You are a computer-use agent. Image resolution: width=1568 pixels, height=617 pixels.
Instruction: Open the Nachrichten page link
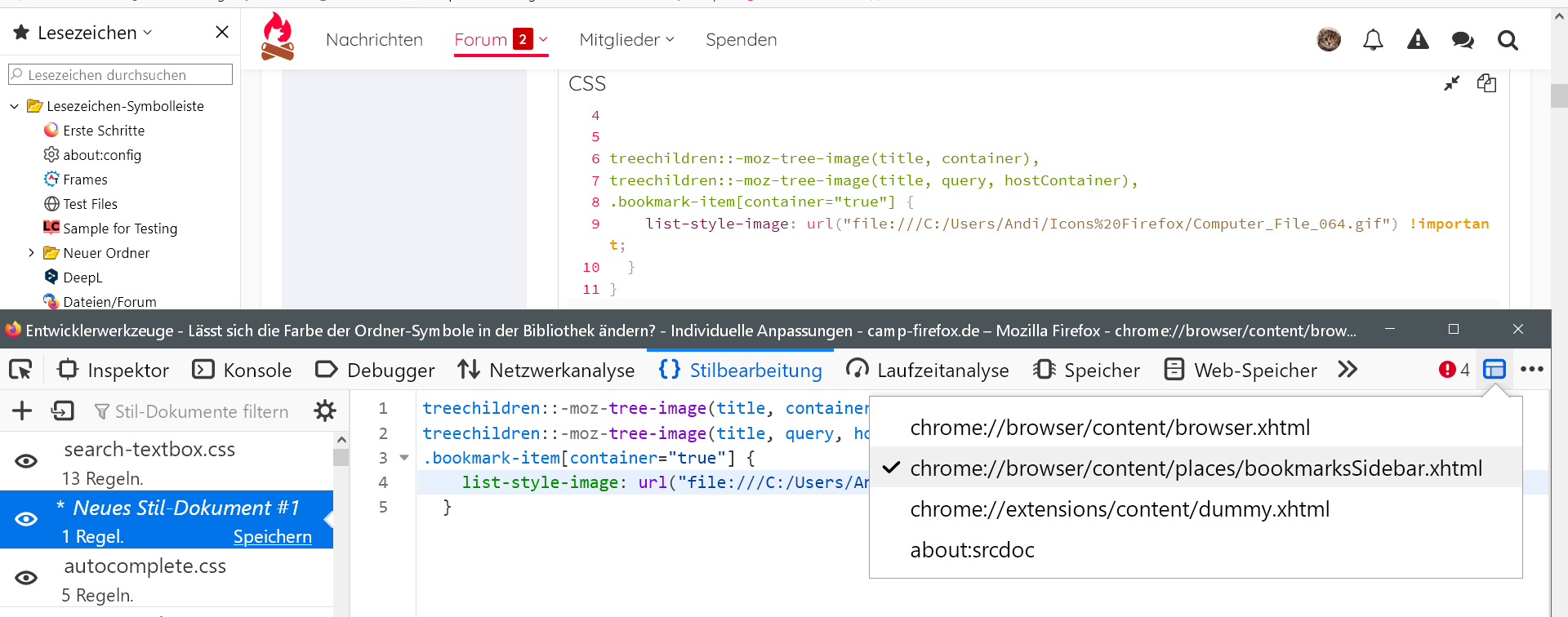coord(374,40)
